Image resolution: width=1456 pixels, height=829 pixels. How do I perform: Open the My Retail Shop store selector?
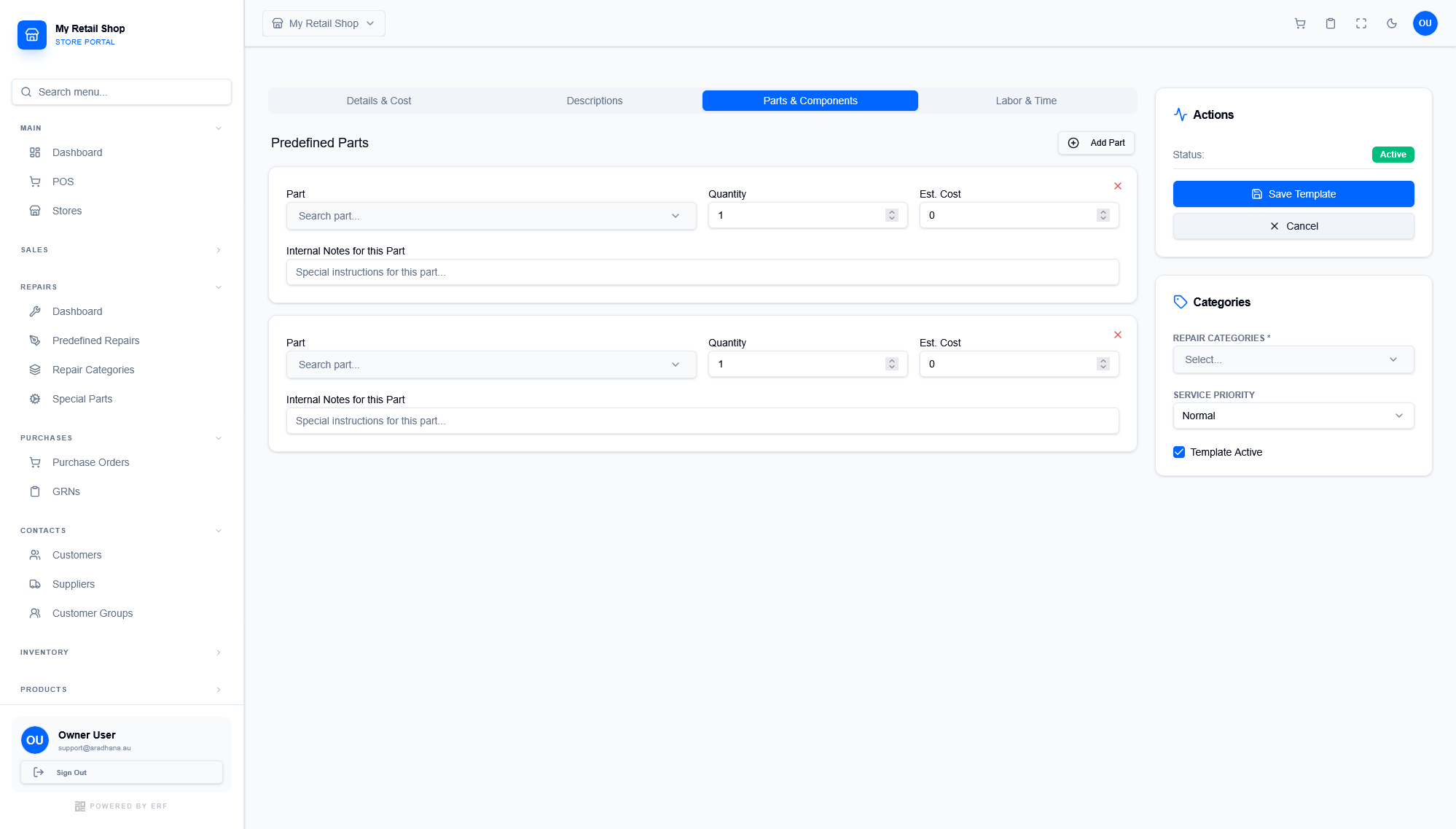pyautogui.click(x=324, y=23)
